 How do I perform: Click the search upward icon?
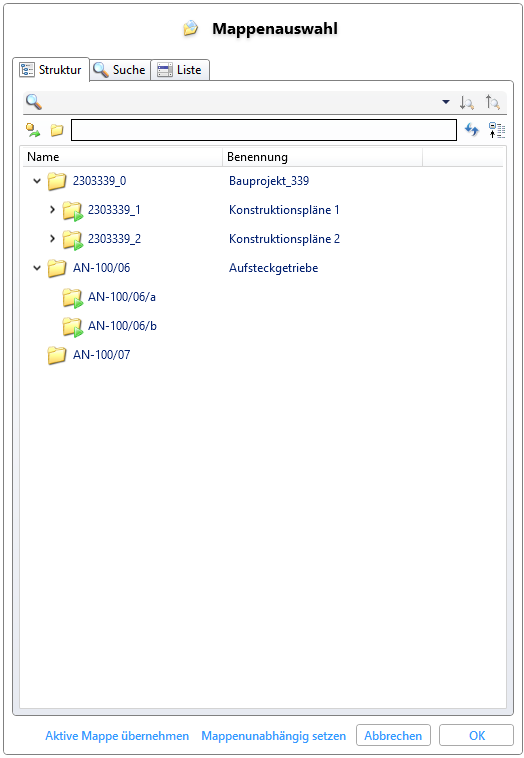point(493,102)
